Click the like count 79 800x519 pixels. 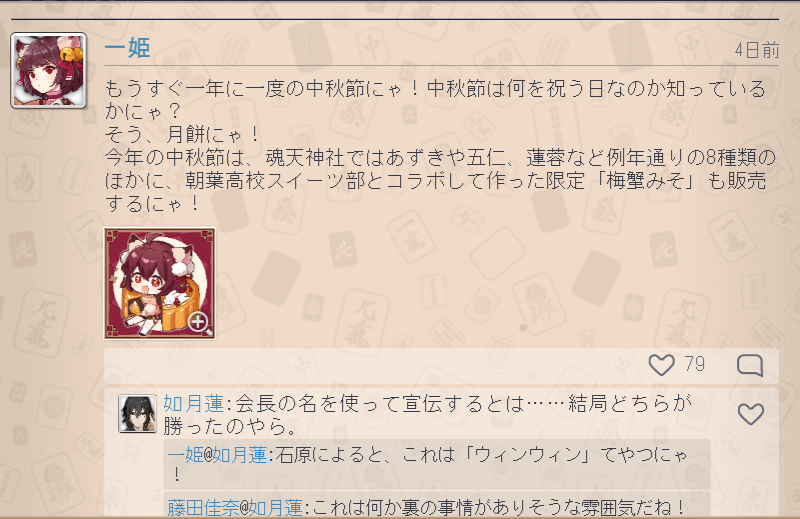coord(694,364)
